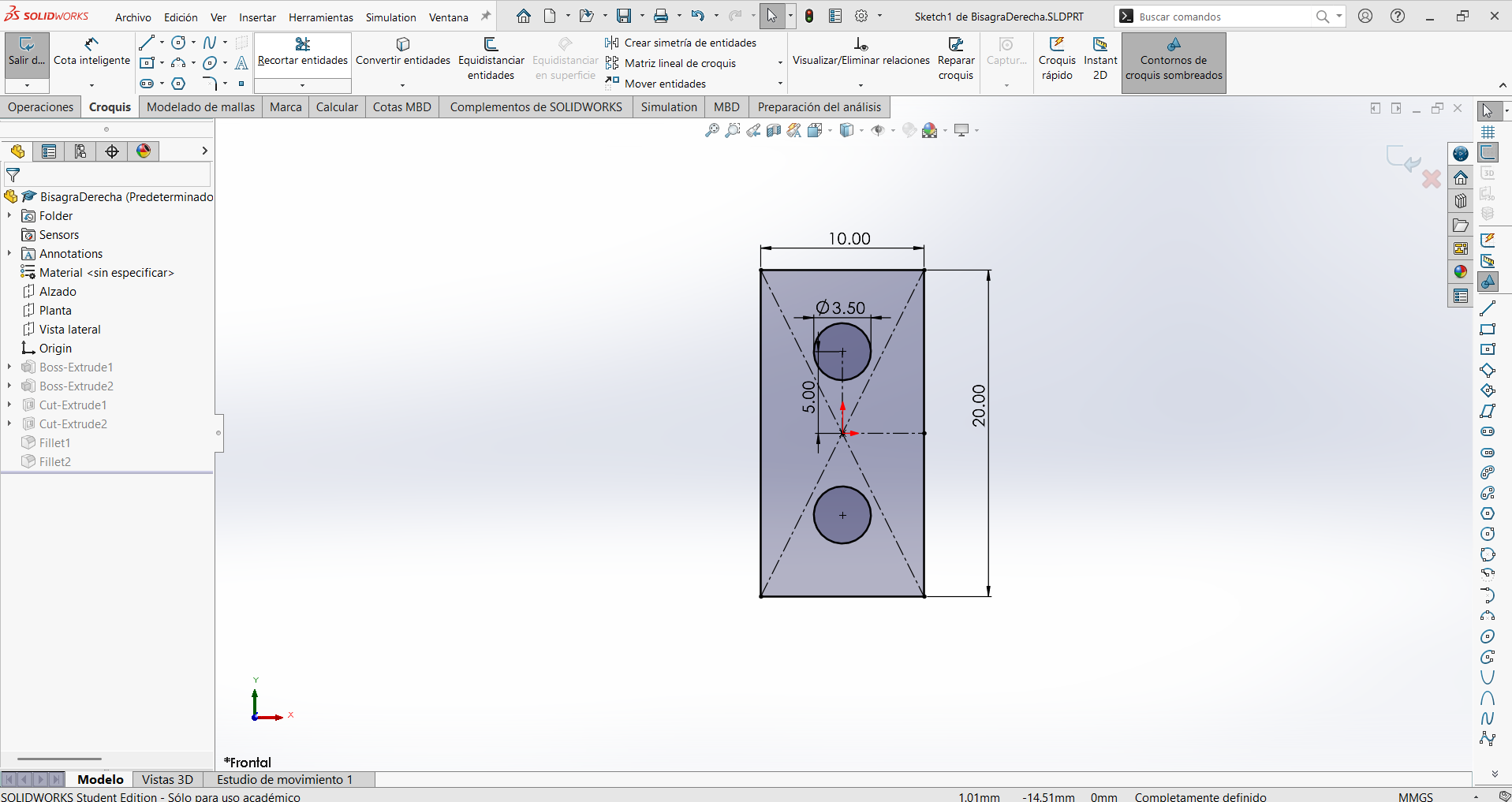
Task: Open the Recortar entidades dropdown arrow
Action: (303, 85)
